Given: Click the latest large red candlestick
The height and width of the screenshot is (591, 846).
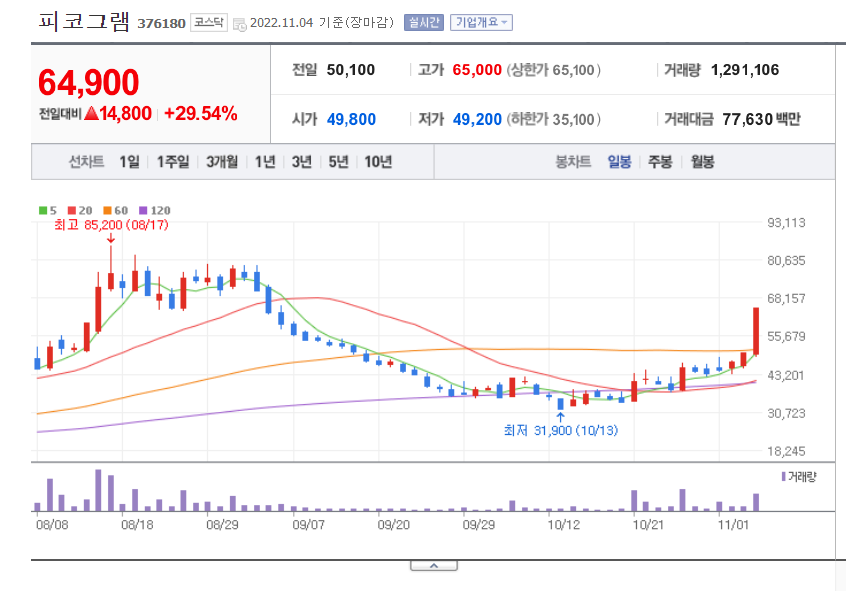Looking at the screenshot, I should click(x=756, y=331).
